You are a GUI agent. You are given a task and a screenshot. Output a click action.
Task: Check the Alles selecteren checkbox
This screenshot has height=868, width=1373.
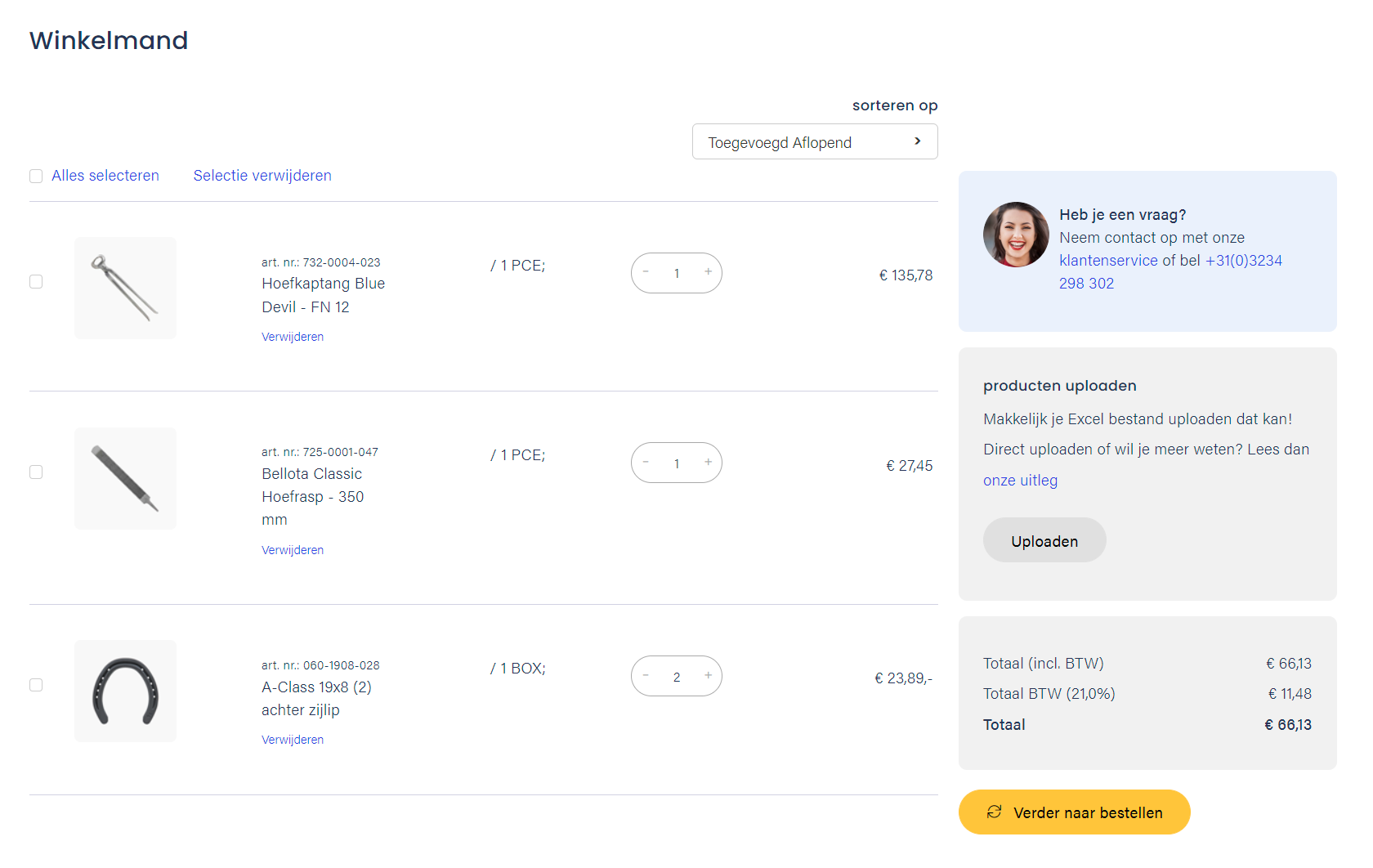[x=36, y=177]
